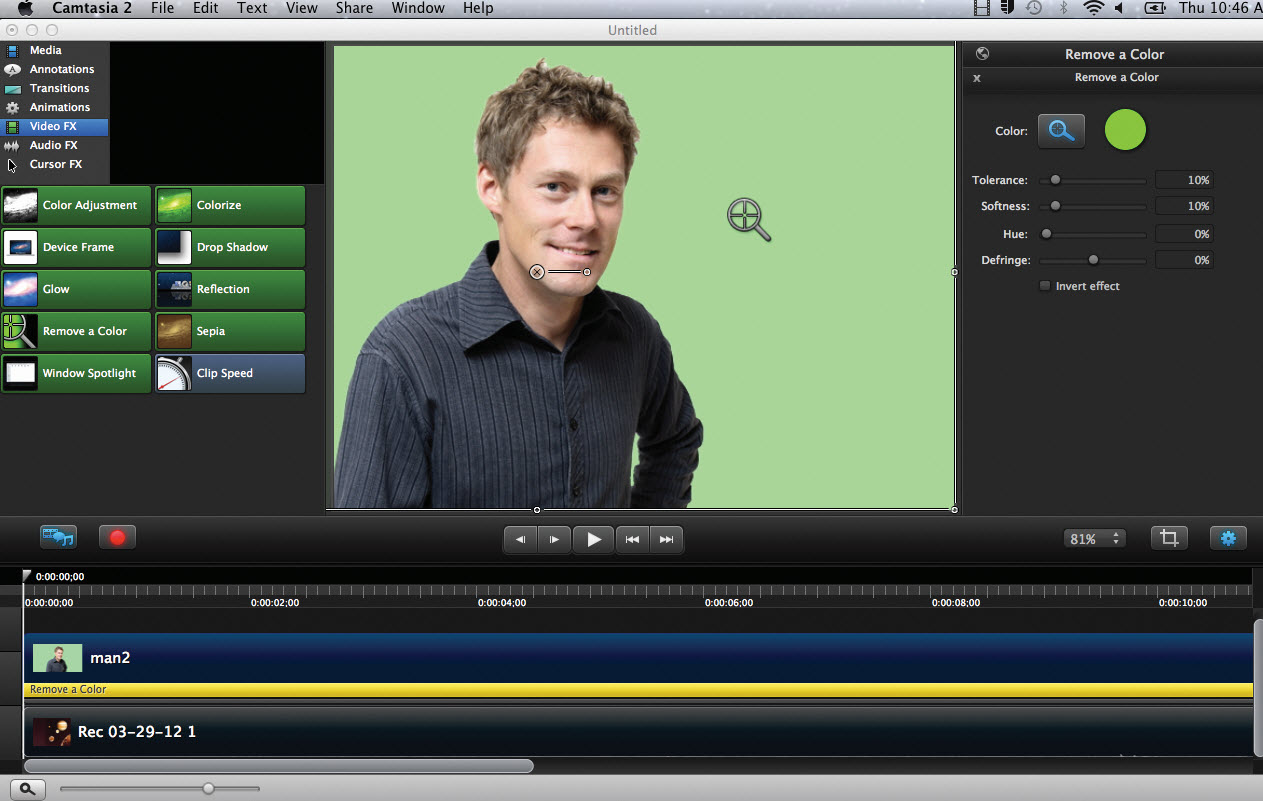Screen dimensions: 1263x801
Task: Click the timeline zoom magnifier button
Action: pyautogui.click(x=28, y=789)
